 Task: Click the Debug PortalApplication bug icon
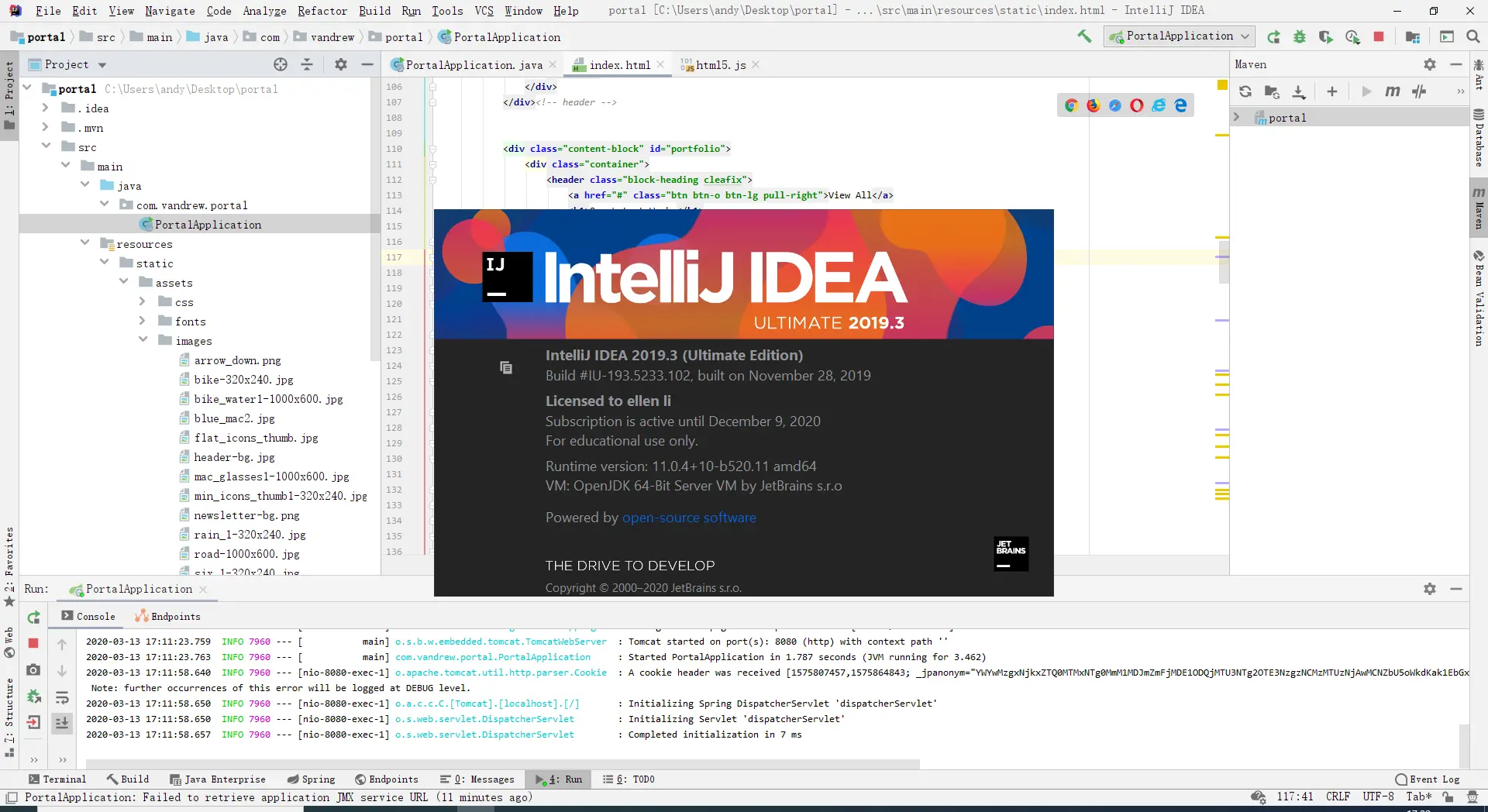pos(1300,36)
